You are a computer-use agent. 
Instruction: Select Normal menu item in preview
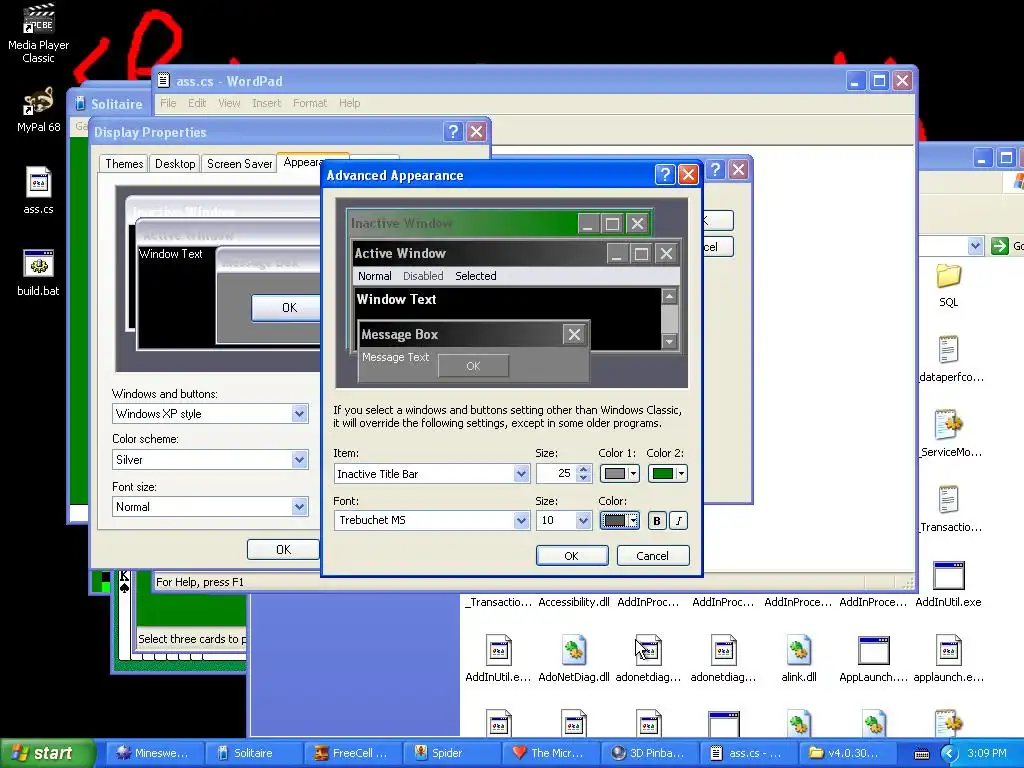click(374, 276)
